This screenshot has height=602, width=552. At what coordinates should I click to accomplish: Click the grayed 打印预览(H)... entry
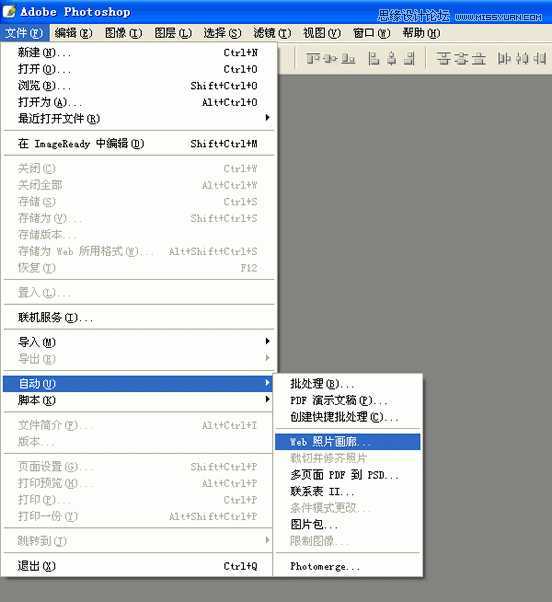(x=137, y=483)
